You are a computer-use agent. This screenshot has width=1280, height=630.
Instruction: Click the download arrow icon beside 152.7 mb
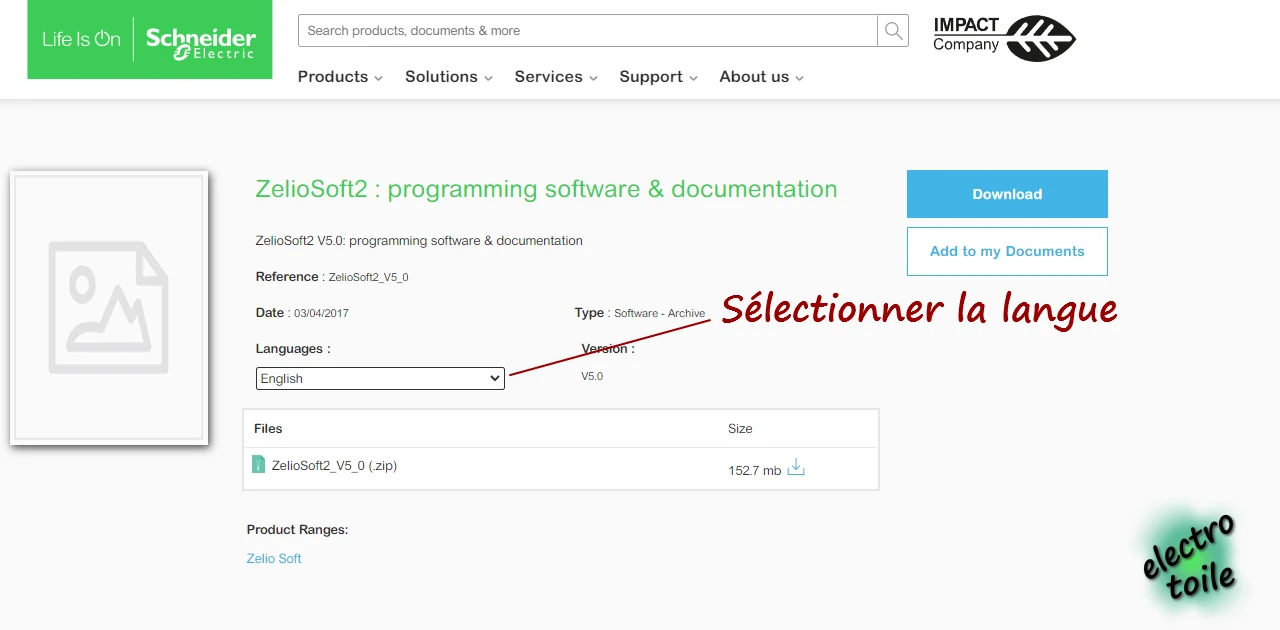[796, 467]
